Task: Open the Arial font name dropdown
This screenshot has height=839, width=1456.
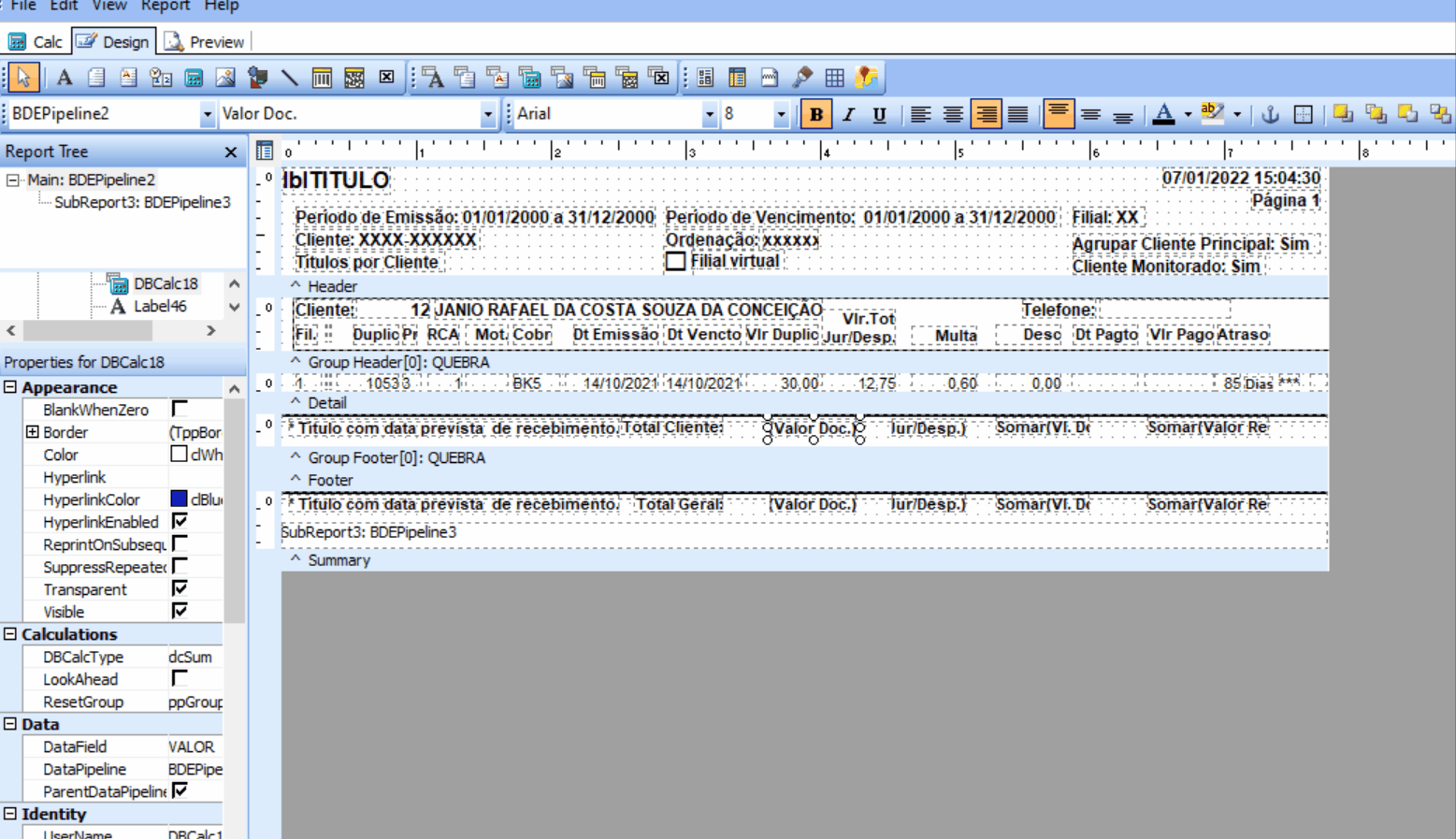Action: tap(709, 114)
